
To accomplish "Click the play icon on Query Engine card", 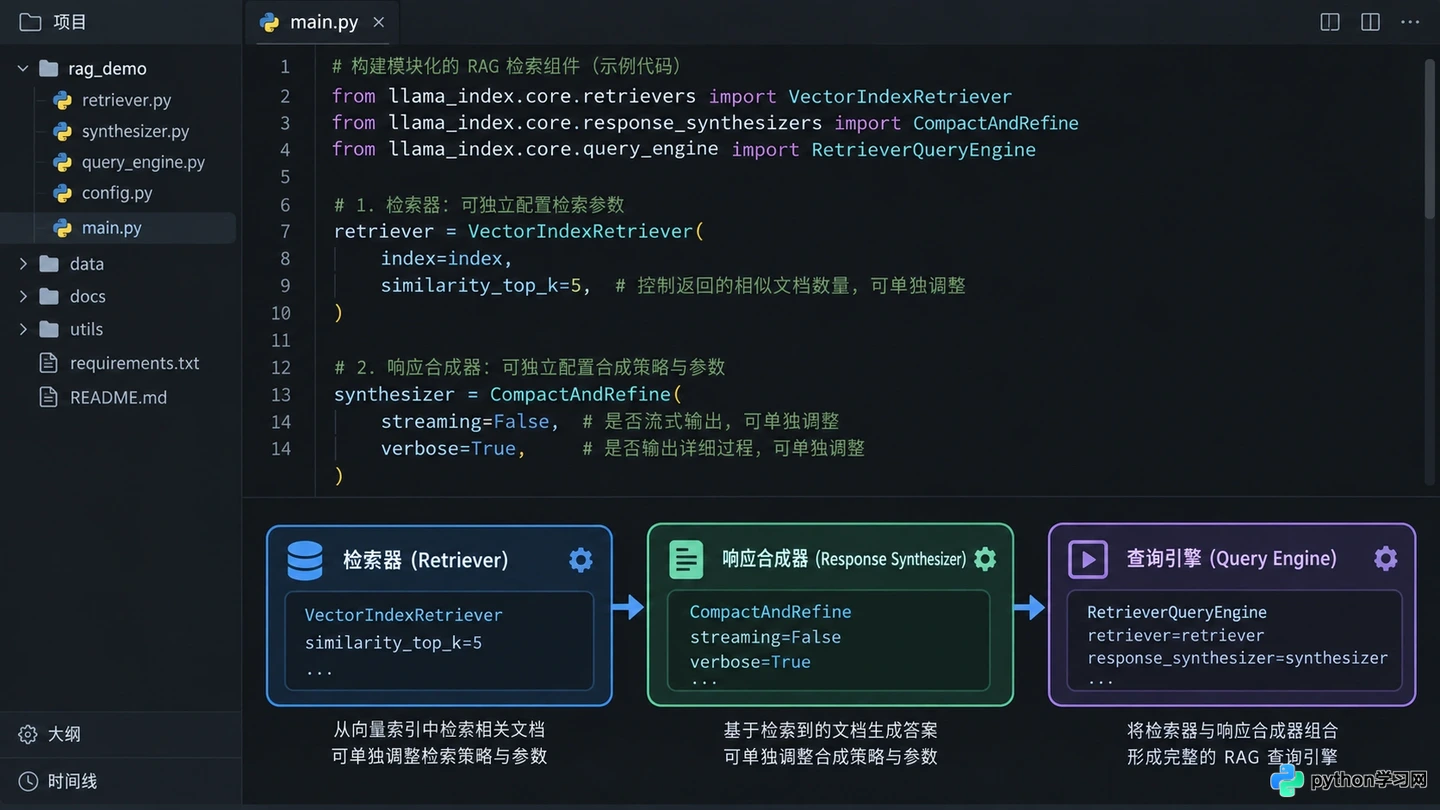I will pos(1088,559).
